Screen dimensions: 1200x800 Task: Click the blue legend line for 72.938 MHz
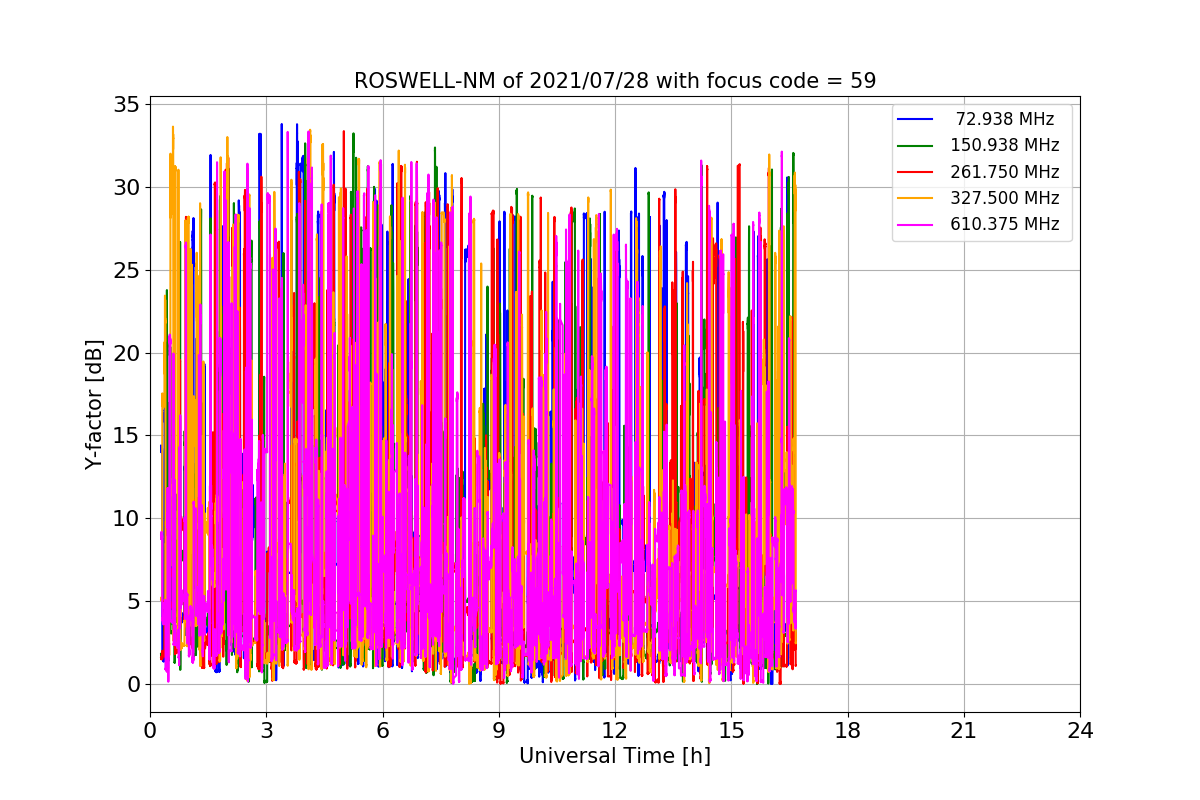915,120
